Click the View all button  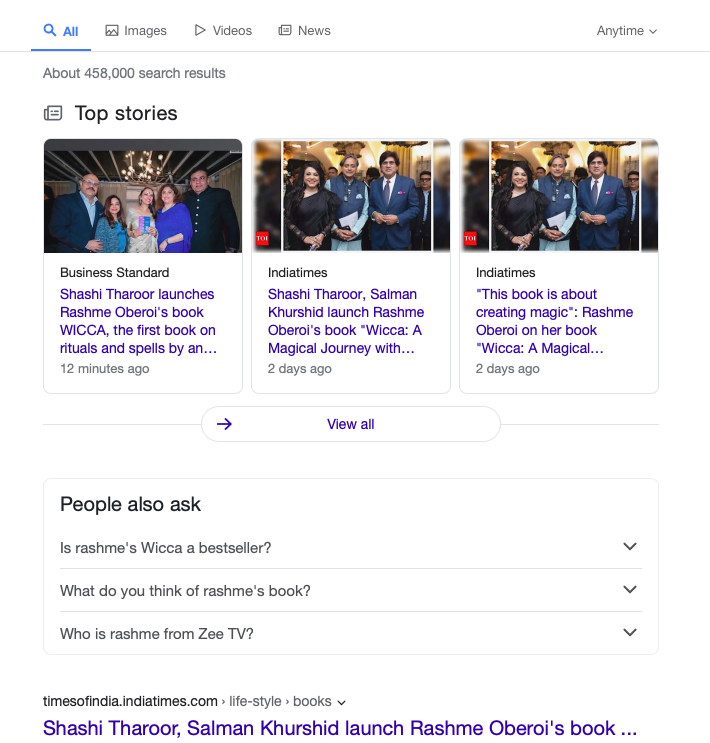tap(351, 424)
